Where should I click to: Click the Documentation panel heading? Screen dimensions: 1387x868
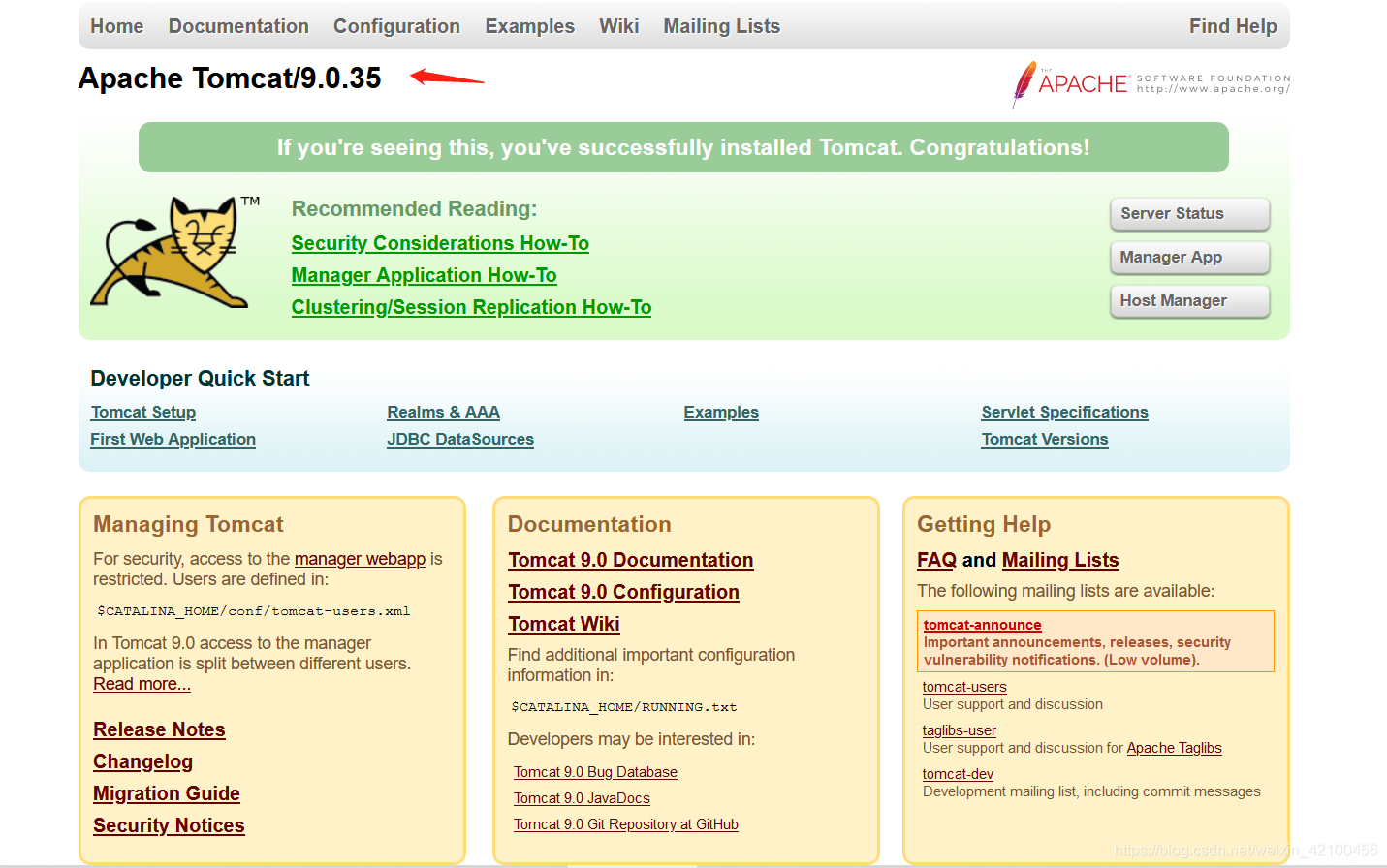point(589,524)
